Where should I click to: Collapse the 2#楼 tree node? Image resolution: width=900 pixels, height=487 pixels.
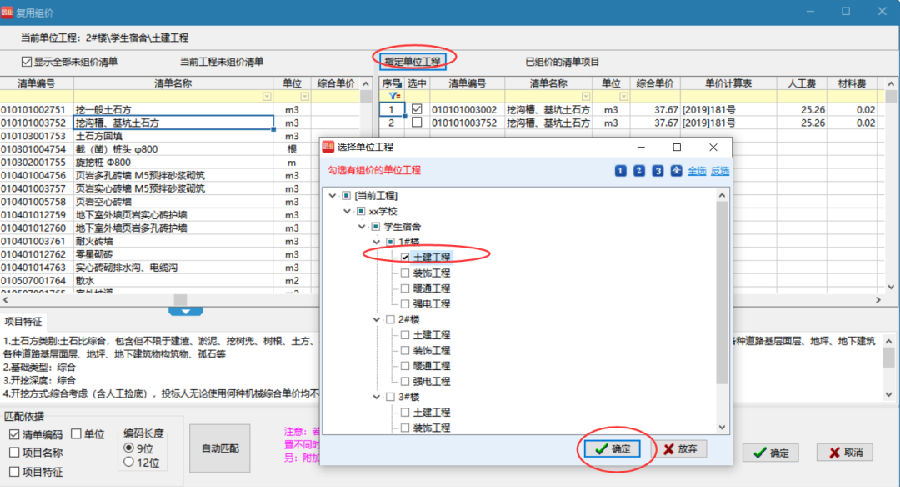pyautogui.click(x=377, y=319)
